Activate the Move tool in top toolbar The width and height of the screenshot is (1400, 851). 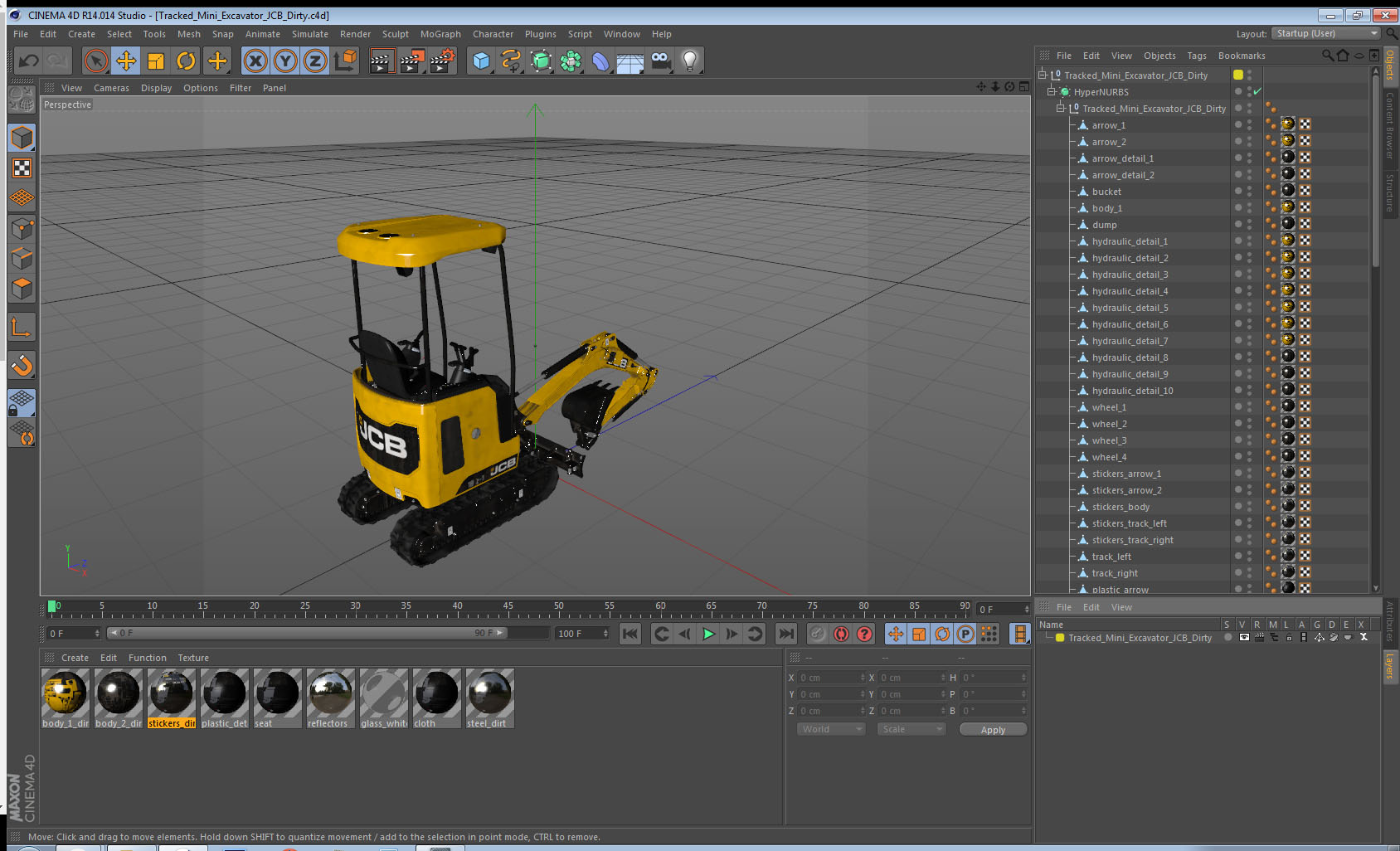pos(126,61)
